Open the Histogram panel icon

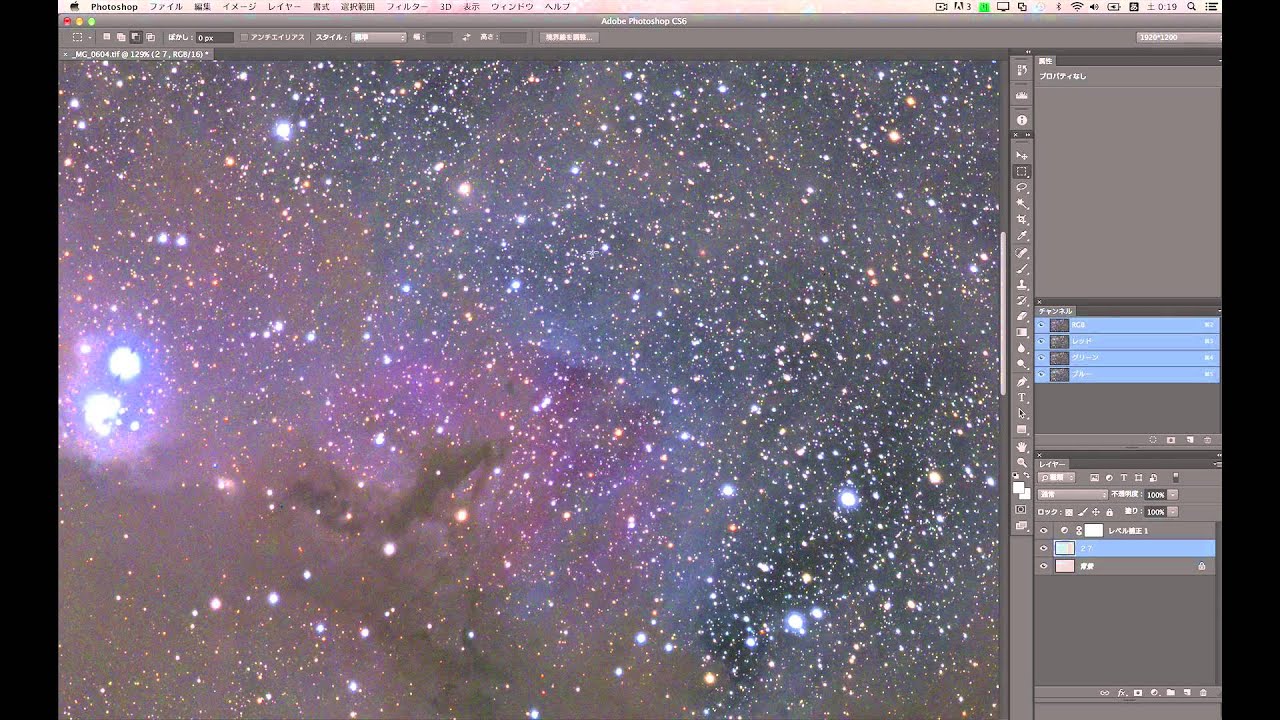(x=1022, y=95)
